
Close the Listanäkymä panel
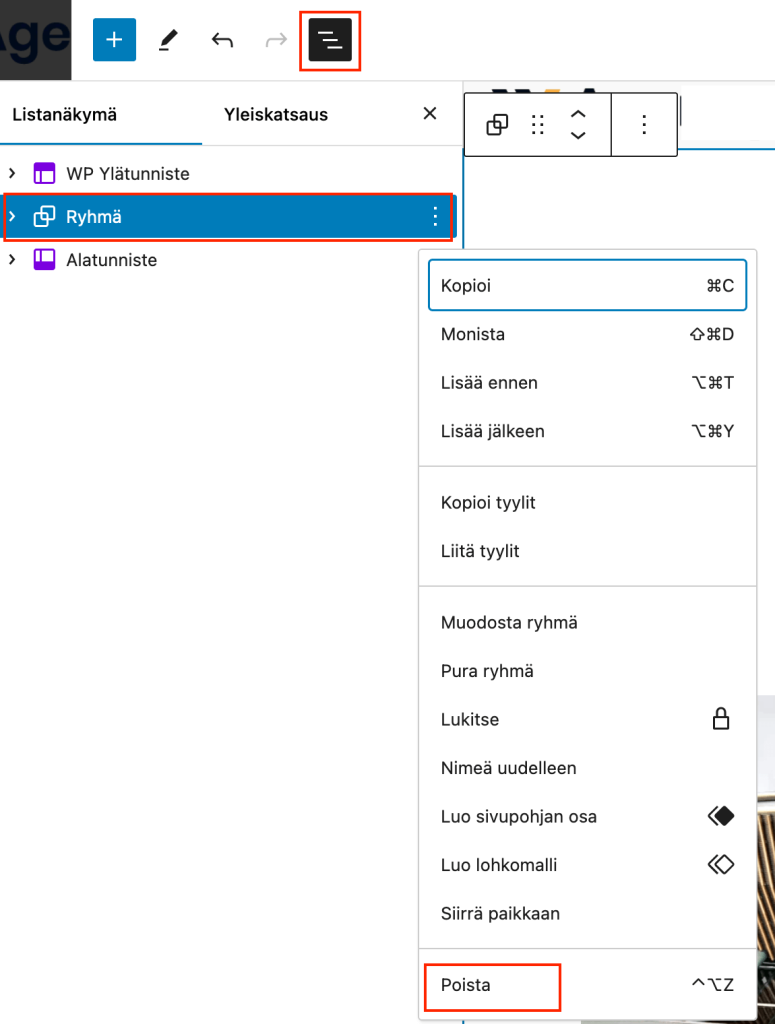click(x=430, y=114)
